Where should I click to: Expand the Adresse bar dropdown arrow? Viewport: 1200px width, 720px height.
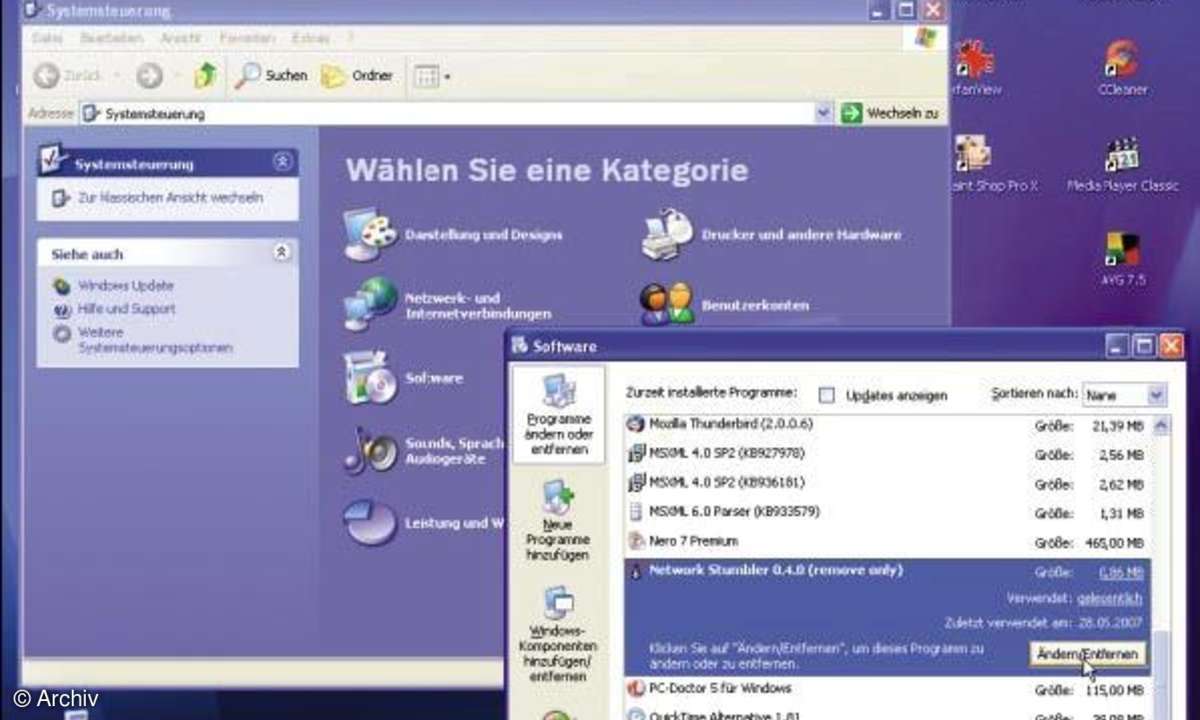(824, 114)
